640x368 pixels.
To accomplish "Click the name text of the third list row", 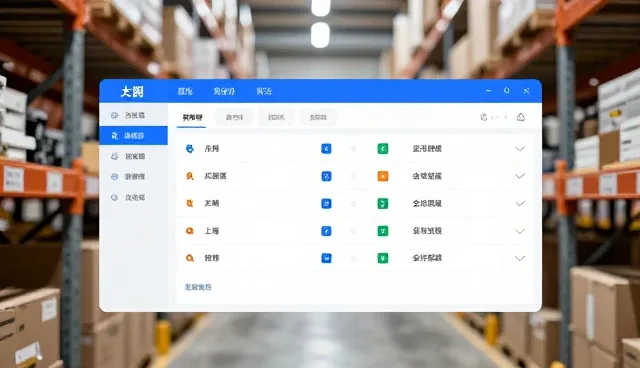I will pos(211,203).
